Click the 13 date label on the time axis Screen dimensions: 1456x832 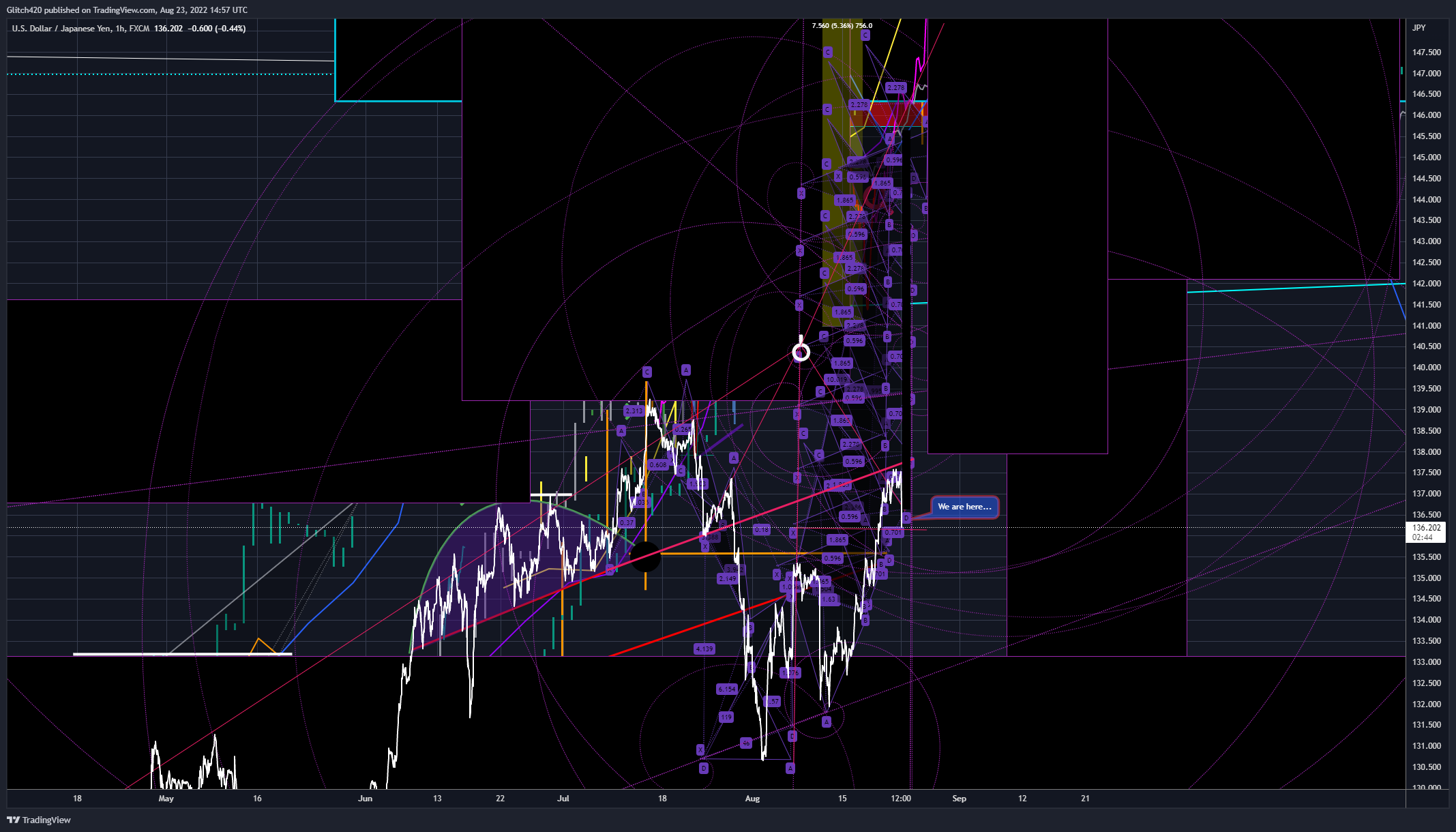(437, 799)
